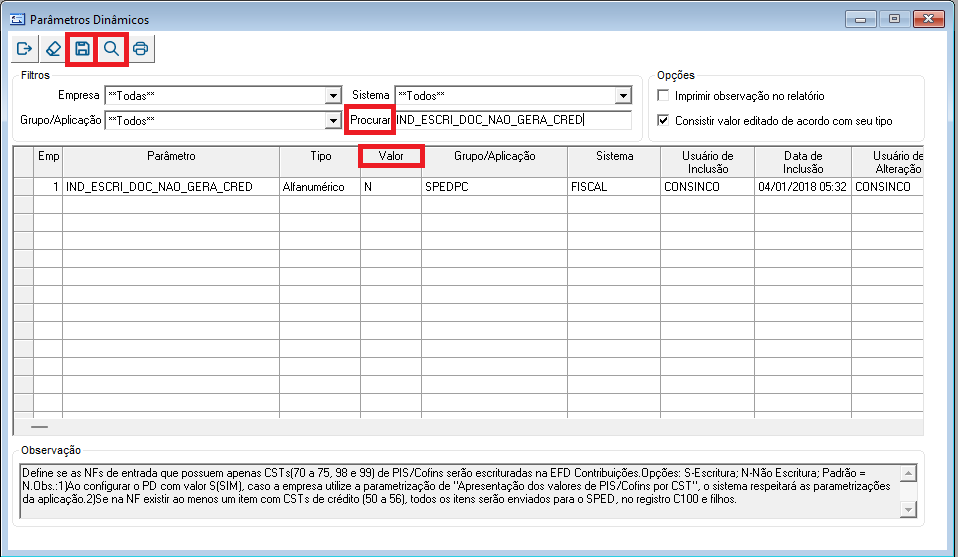958x557 pixels.
Task: Close the Parâmetros Dinâmicos window
Action: tap(929, 20)
